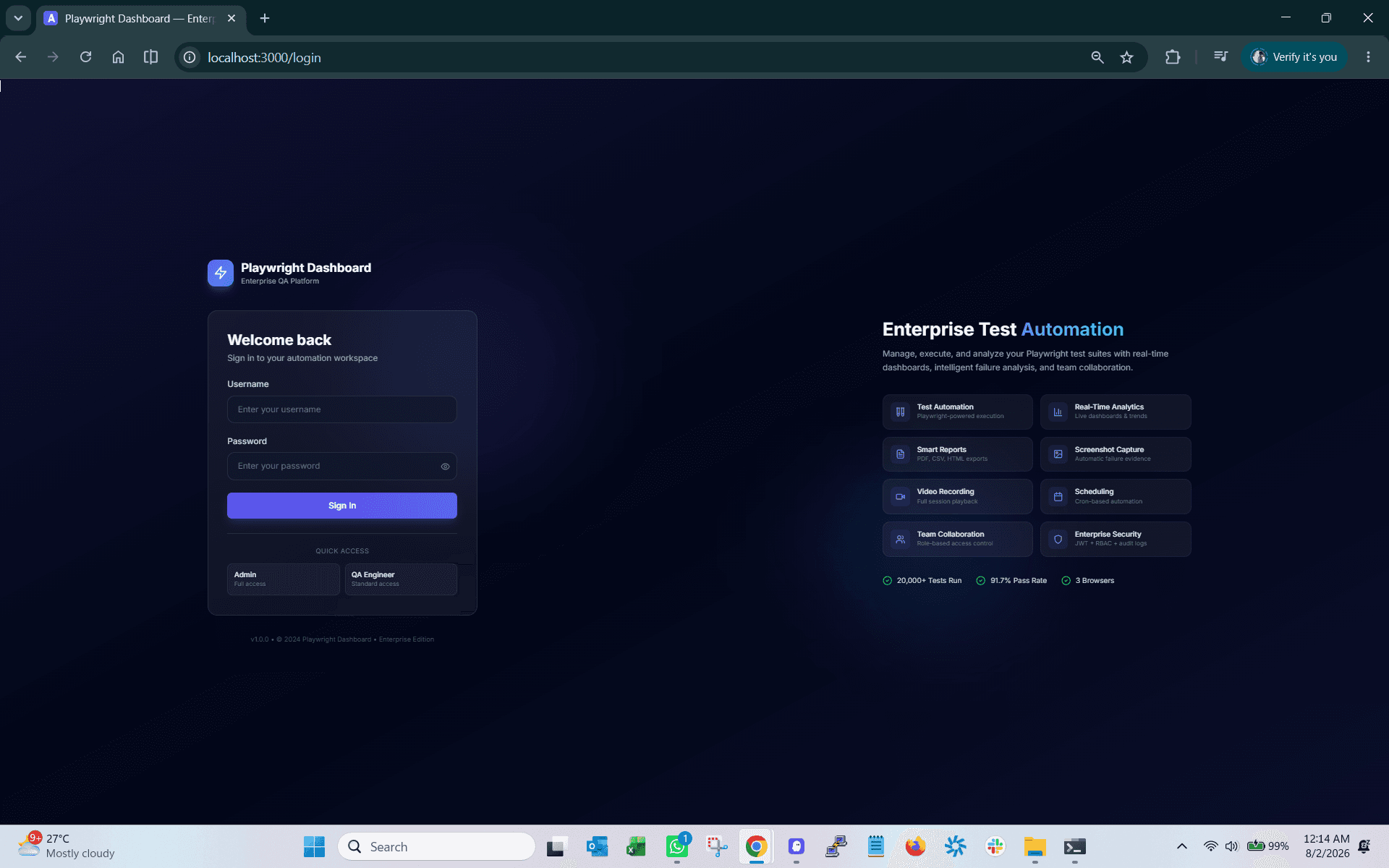
Task: Click the Real-Time Analytics chart icon
Action: 1058,412
